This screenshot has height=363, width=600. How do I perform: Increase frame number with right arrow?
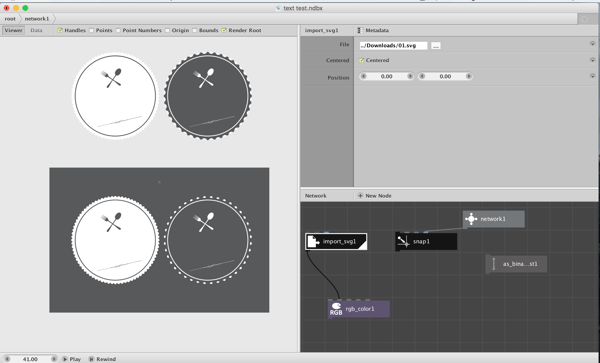(54, 359)
